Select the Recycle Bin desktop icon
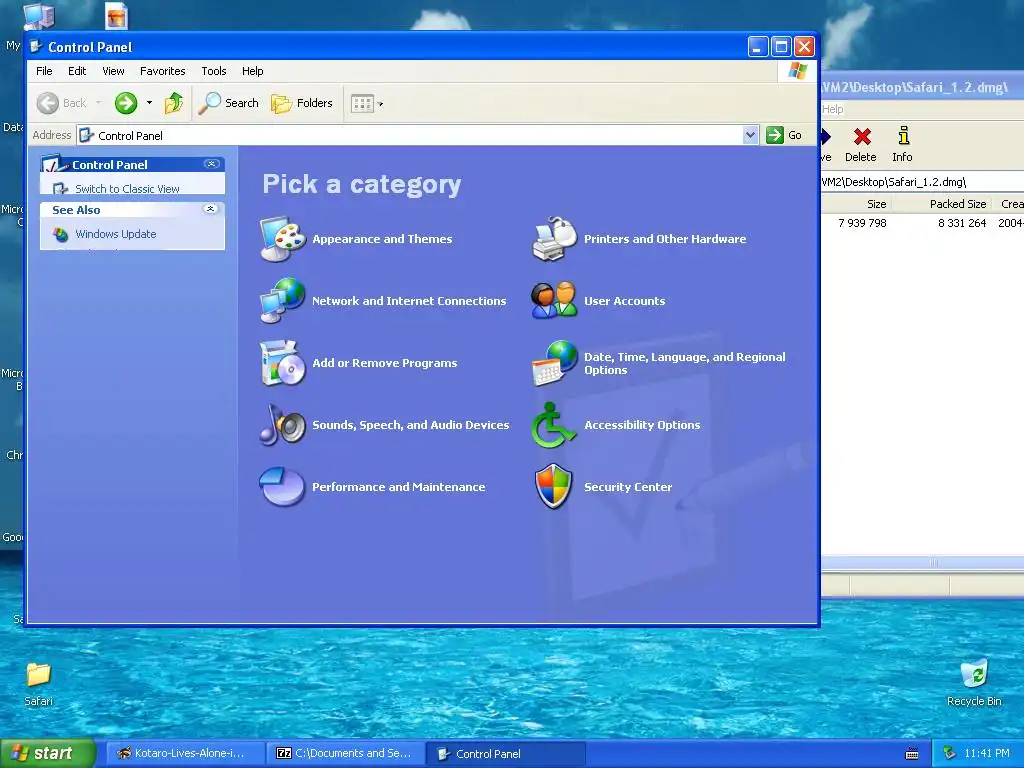 [x=974, y=684]
